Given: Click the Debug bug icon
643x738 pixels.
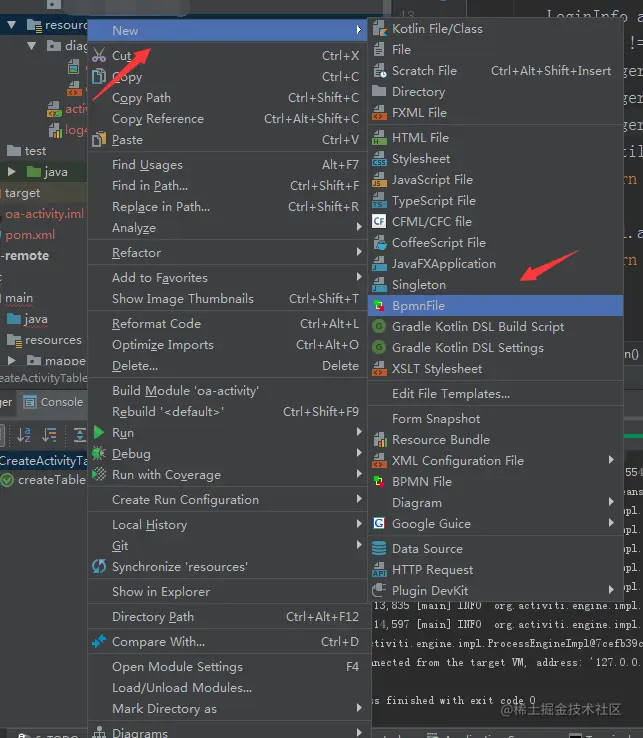Looking at the screenshot, I should [99, 453].
